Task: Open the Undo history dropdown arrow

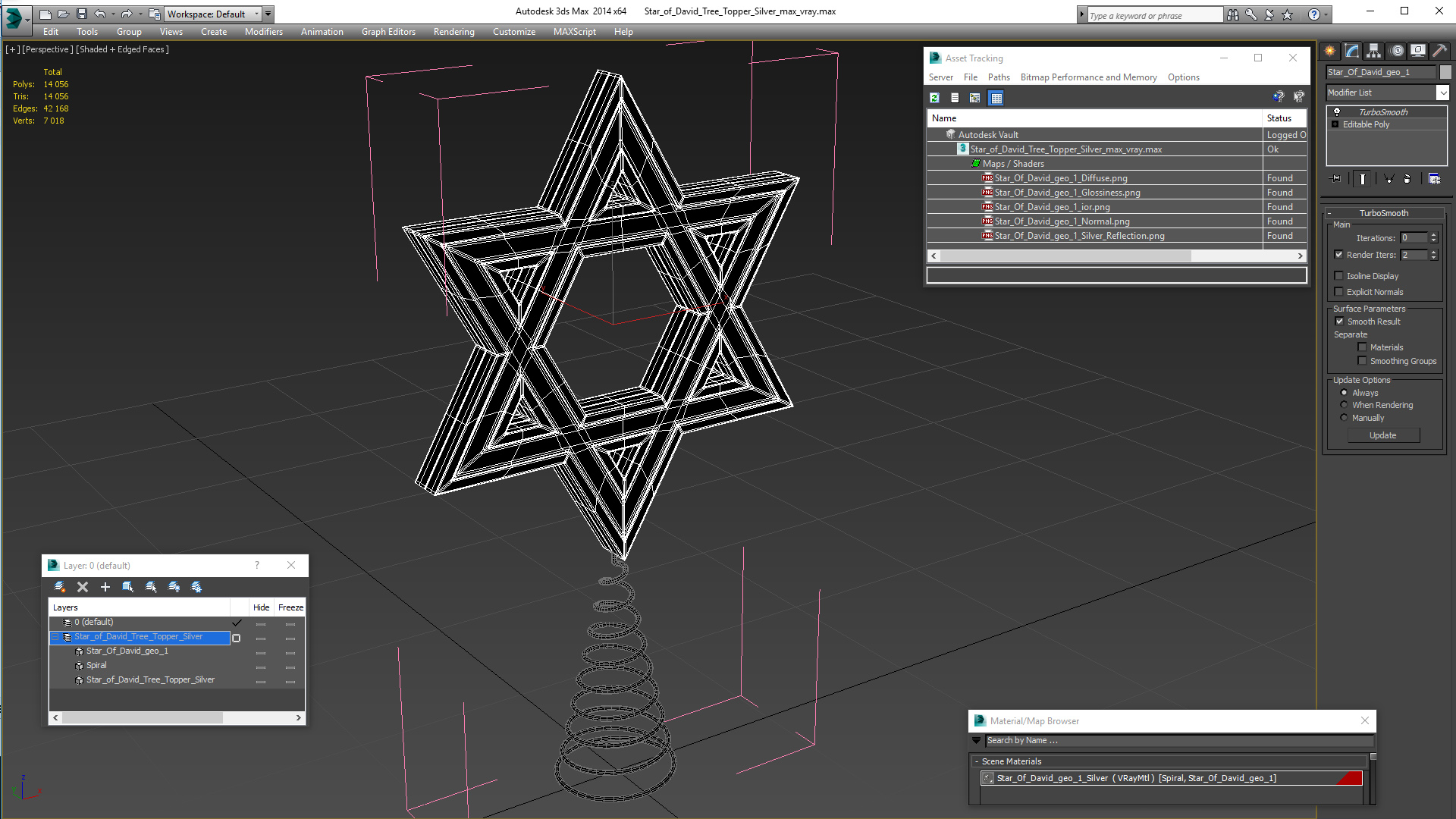Action: pos(112,14)
